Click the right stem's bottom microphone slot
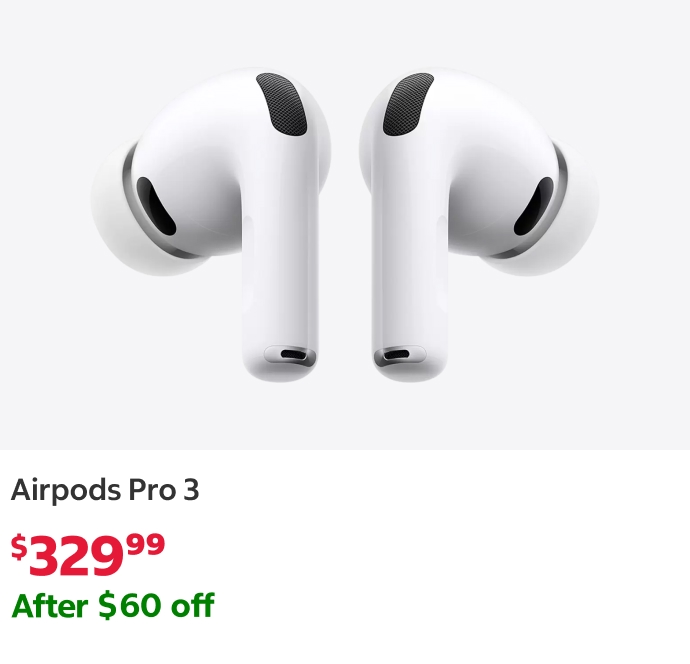Screen dimensions: 690x664 tap(398, 354)
